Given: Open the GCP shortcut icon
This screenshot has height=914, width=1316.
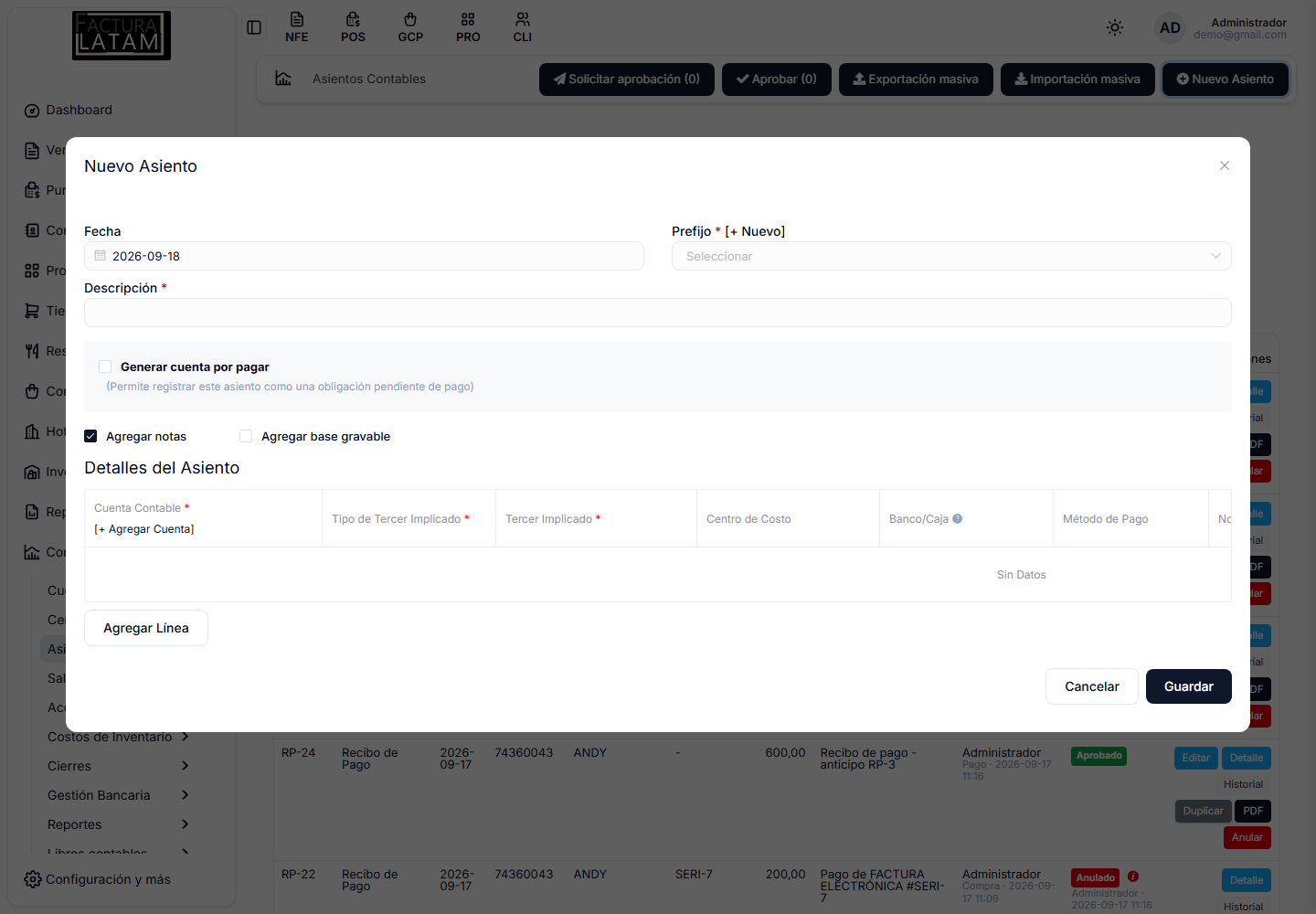Looking at the screenshot, I should [x=410, y=27].
